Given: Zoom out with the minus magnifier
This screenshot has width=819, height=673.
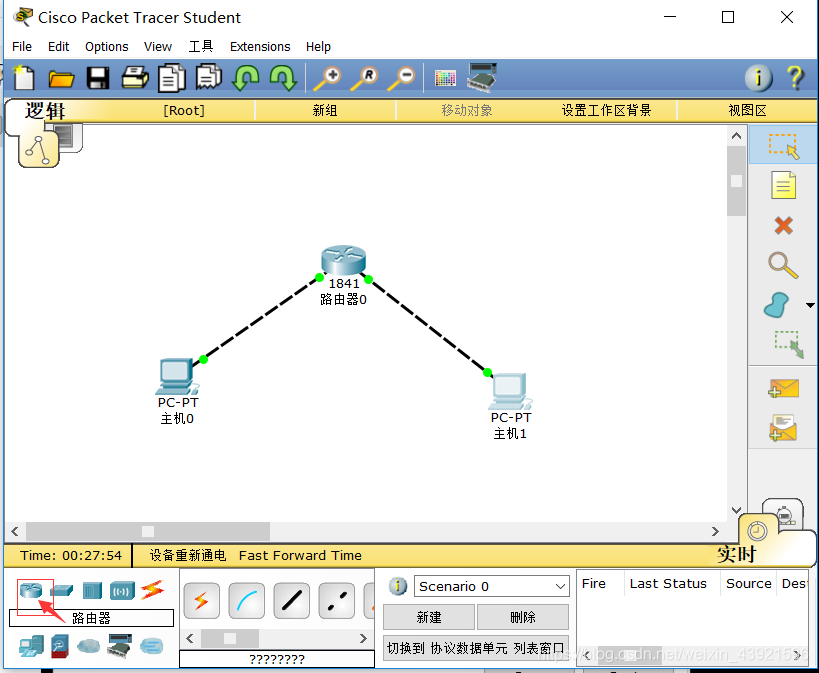Looking at the screenshot, I should coord(401,78).
